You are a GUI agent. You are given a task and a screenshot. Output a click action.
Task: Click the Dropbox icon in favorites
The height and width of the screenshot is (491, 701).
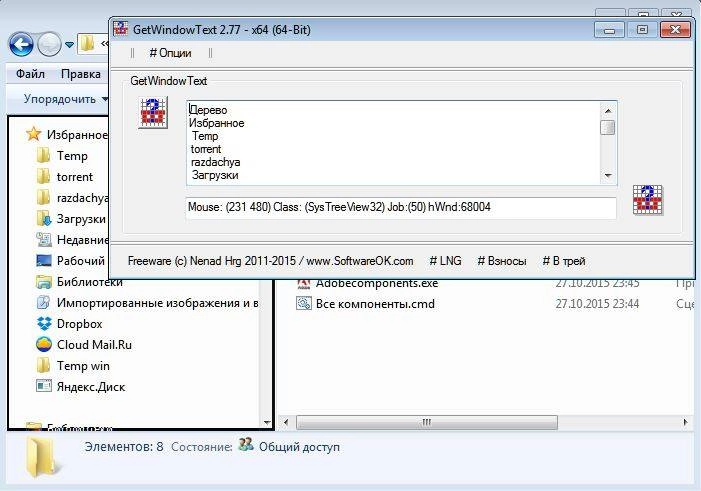click(44, 323)
